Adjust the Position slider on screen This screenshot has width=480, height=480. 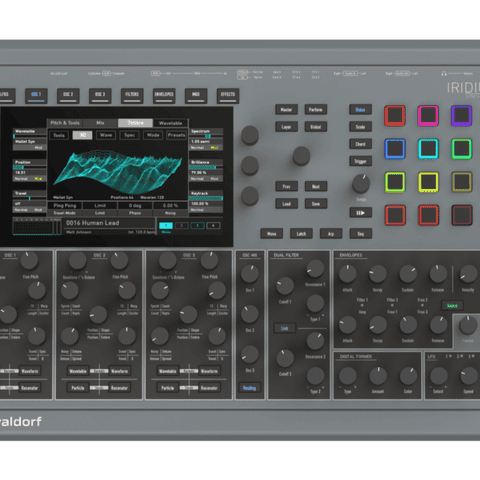[x=30, y=167]
